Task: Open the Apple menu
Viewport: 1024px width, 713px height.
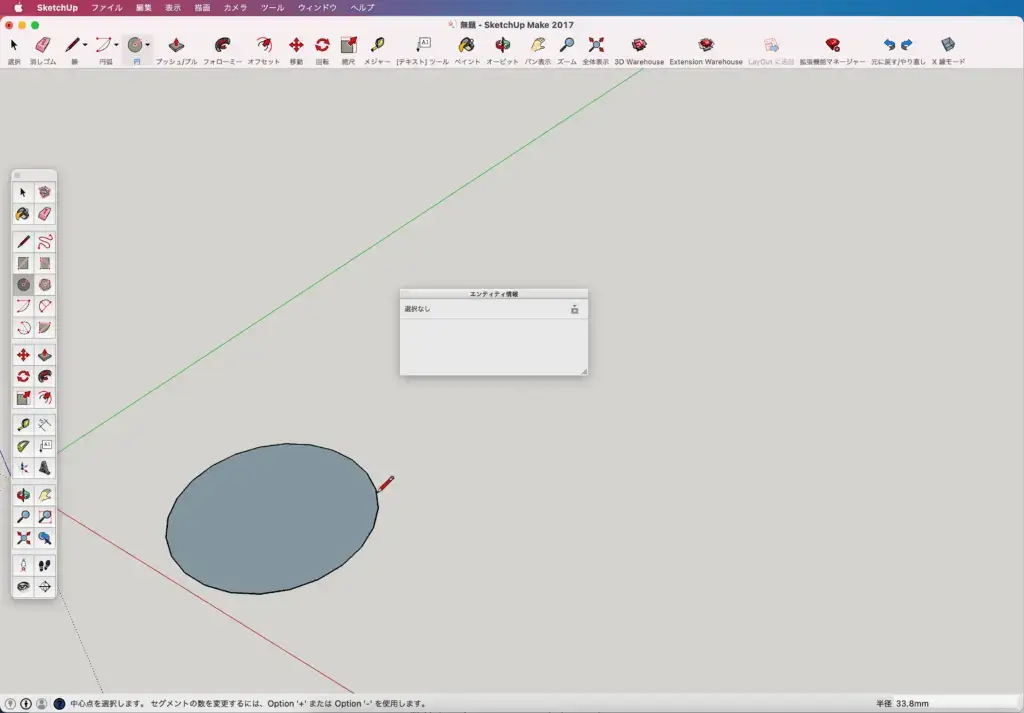Action: (x=18, y=8)
